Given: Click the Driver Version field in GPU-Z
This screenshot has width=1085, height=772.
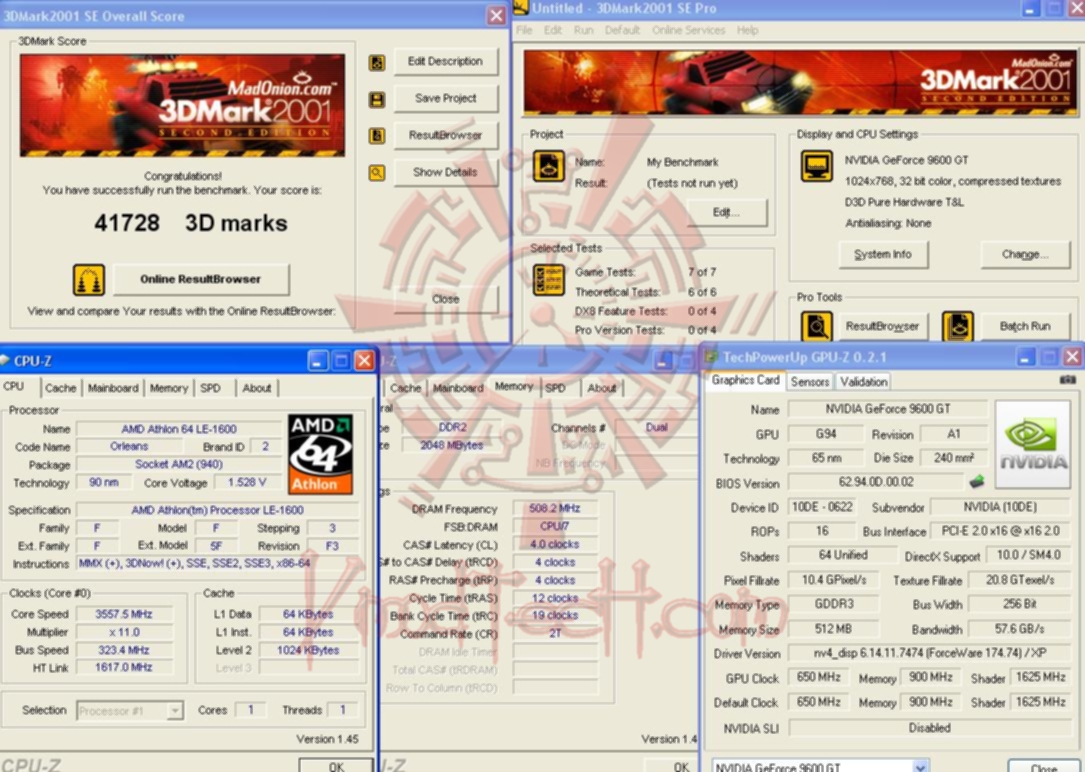Looking at the screenshot, I should point(929,653).
